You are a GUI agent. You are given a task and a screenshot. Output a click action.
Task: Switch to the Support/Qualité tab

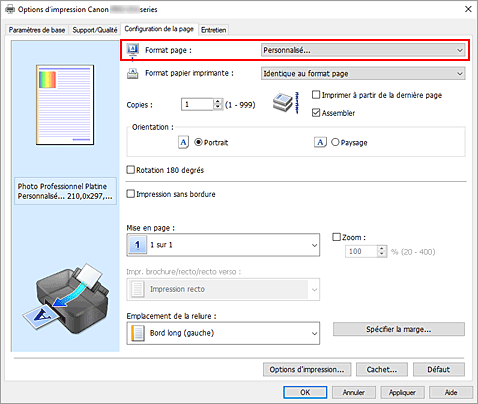click(95, 30)
